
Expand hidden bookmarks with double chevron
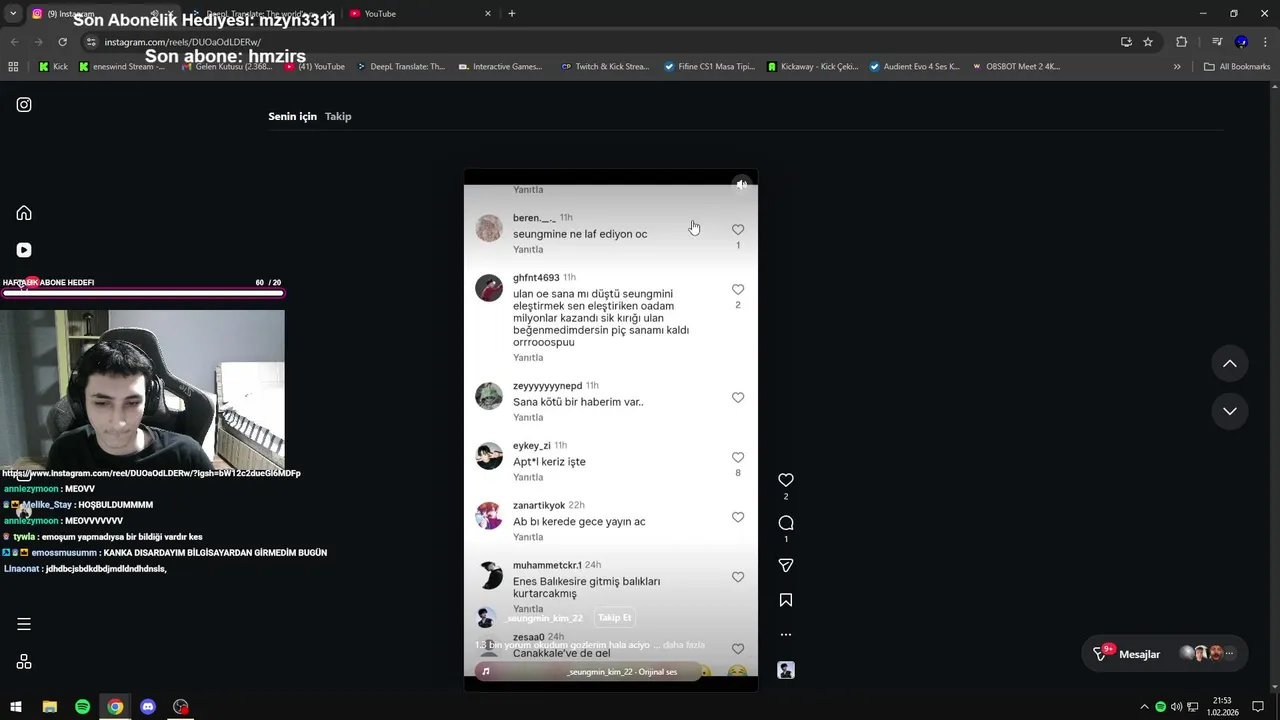pos(1177,67)
